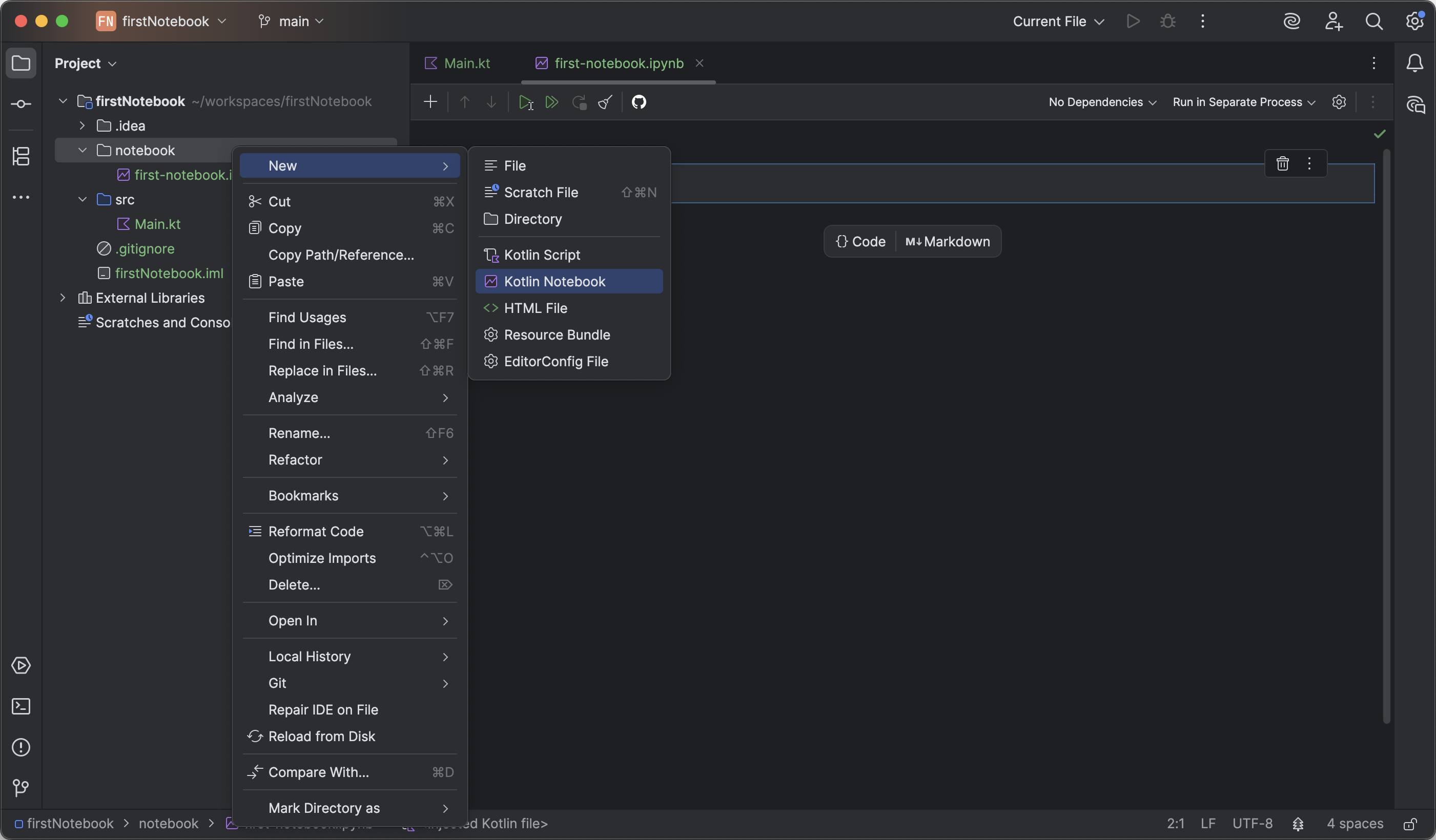Choose Kotlin Script from New submenu
The height and width of the screenshot is (840, 1436).
569,255
